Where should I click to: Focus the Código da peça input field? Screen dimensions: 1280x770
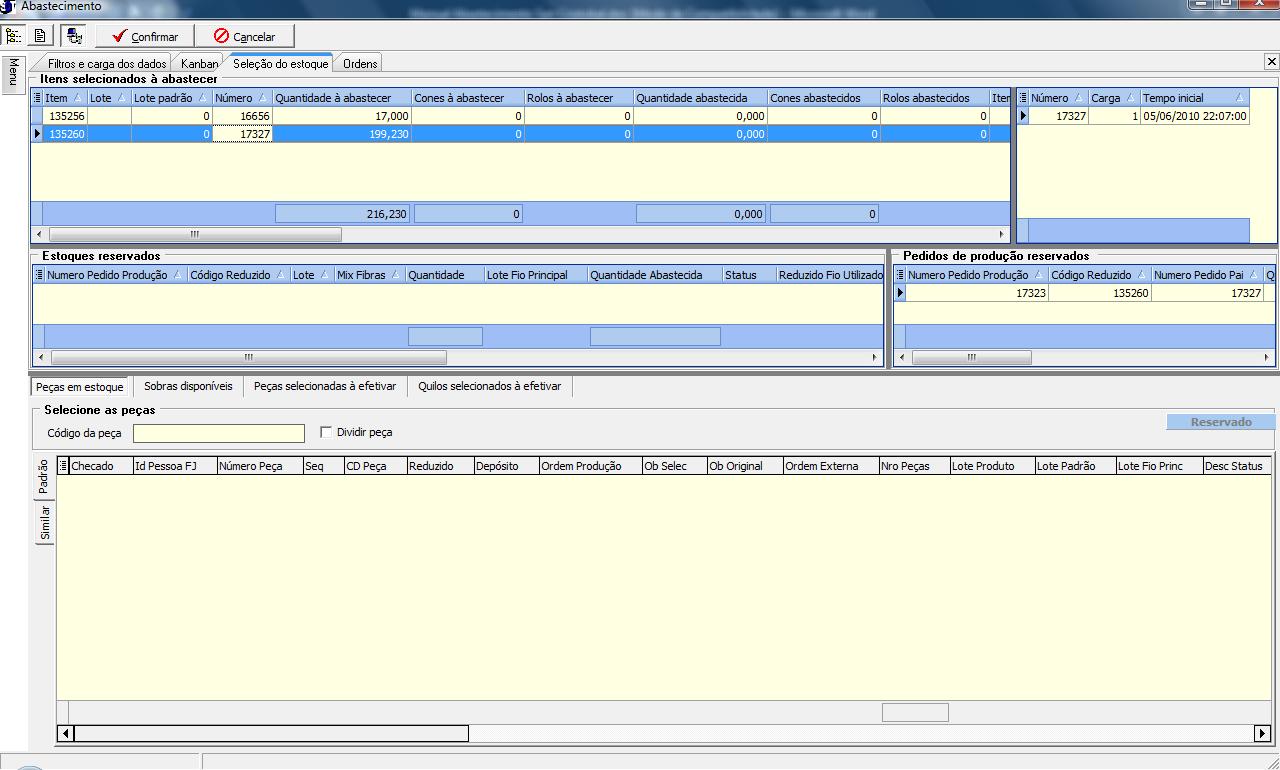218,433
